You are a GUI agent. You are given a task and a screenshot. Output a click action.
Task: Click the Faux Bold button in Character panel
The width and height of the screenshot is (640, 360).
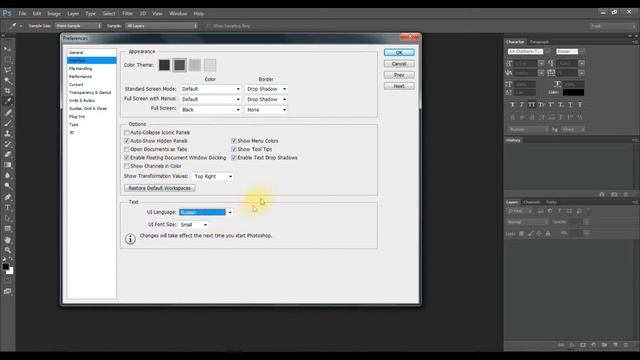513,105
